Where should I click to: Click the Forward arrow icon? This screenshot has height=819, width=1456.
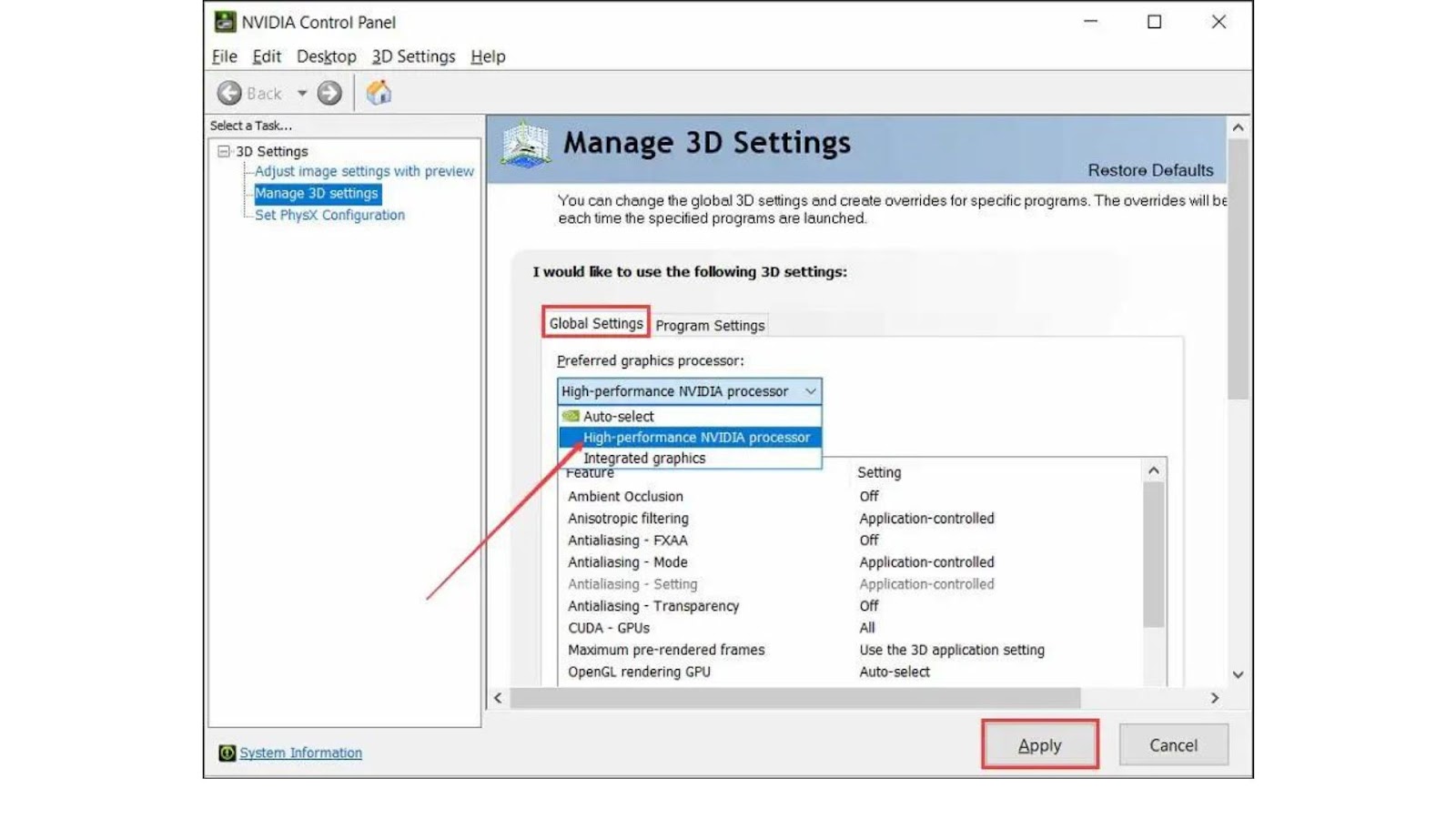(x=329, y=93)
